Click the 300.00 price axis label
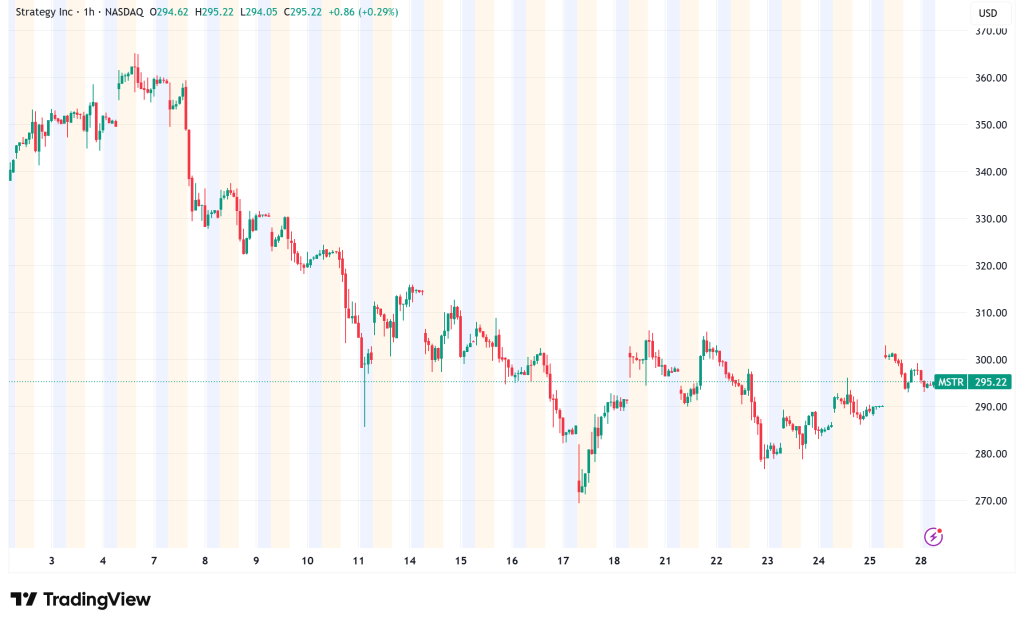The image size is (1024, 626). (x=990, y=360)
